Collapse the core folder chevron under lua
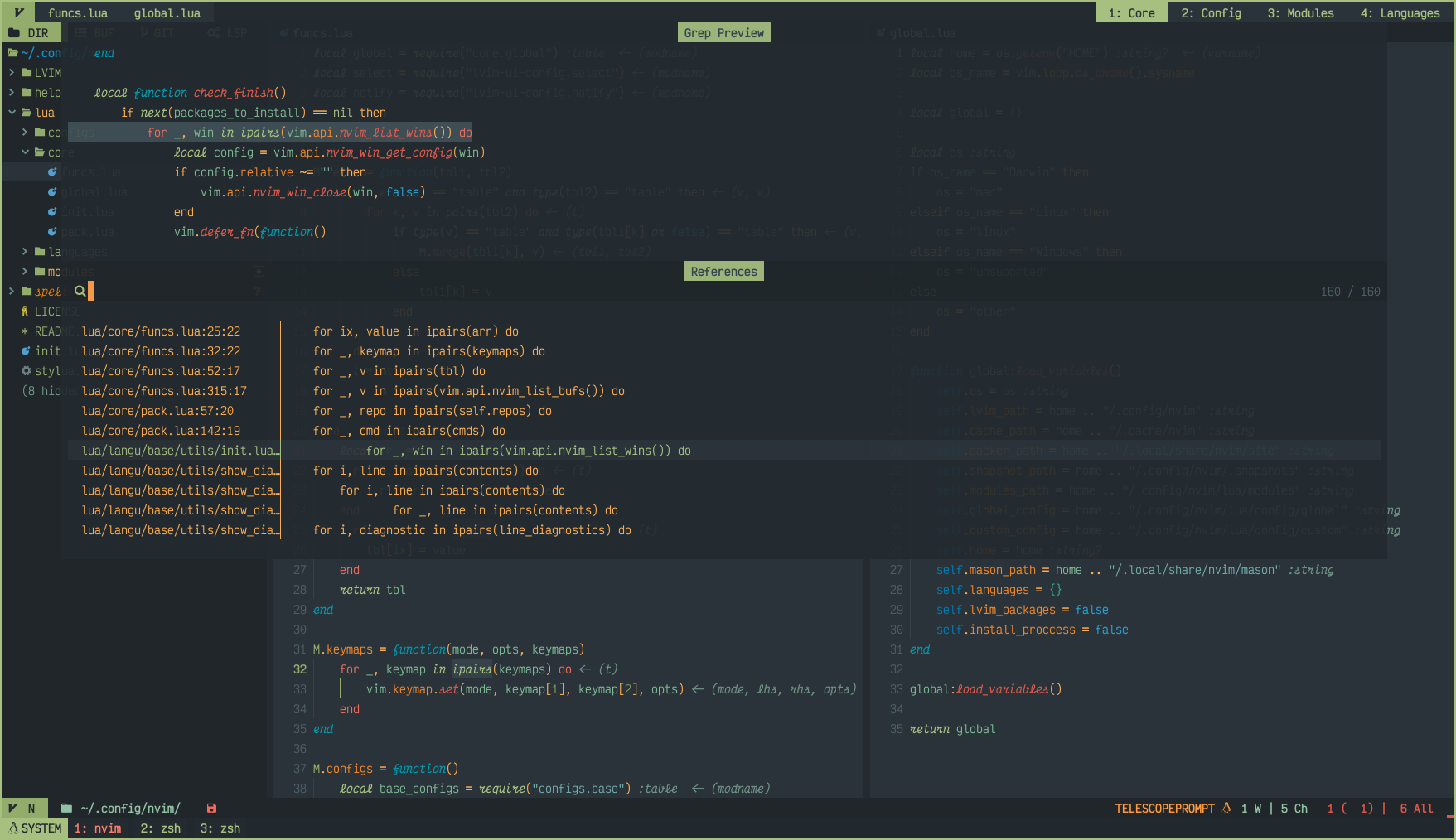The width and height of the screenshot is (1456, 840). [25, 152]
